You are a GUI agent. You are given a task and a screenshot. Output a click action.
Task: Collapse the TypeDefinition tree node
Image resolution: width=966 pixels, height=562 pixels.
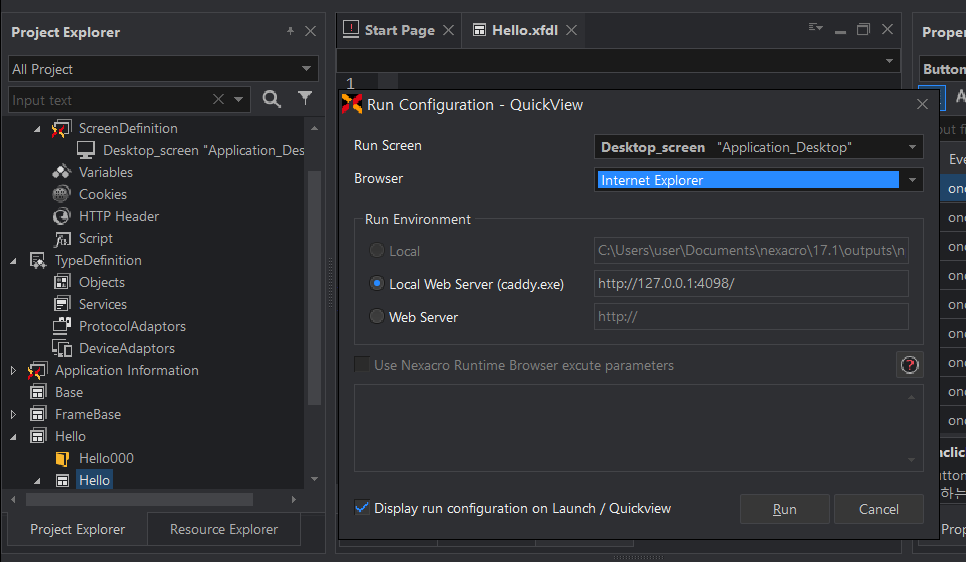(x=13, y=261)
